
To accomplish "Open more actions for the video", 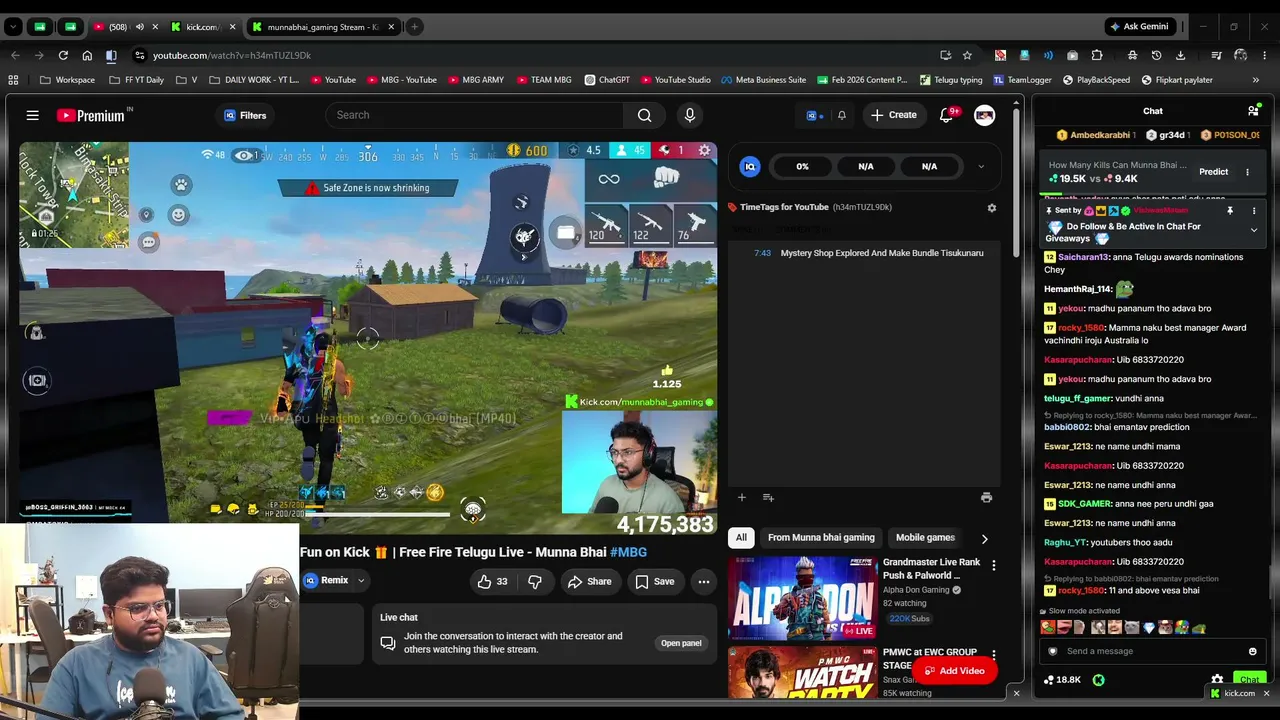I will (x=704, y=581).
